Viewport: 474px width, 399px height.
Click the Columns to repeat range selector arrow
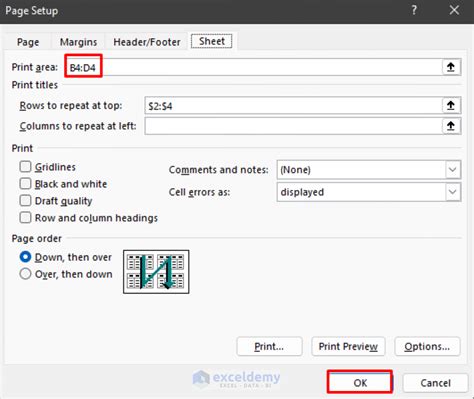[451, 126]
